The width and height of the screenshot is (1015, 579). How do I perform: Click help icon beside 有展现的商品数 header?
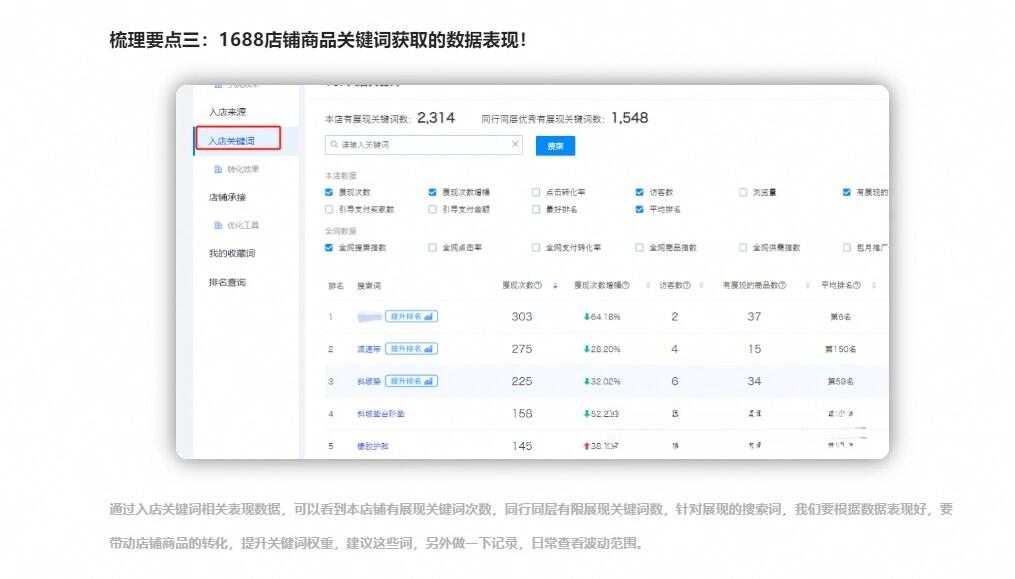click(x=783, y=285)
